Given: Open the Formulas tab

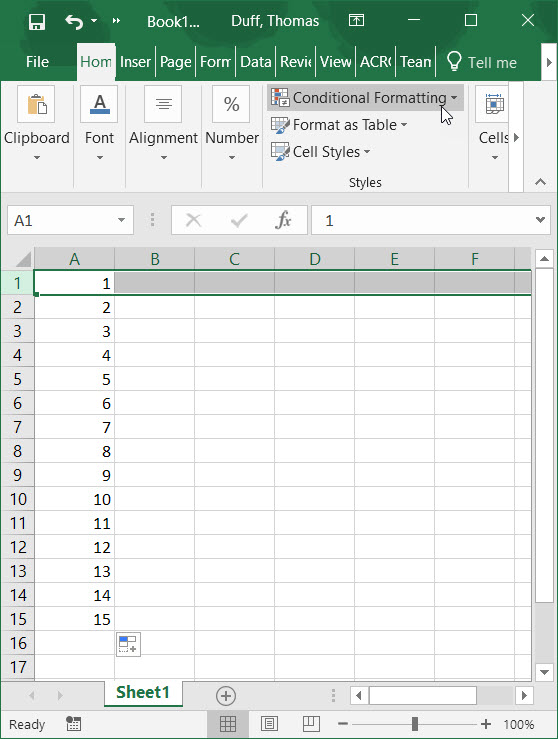Looking at the screenshot, I should [x=215, y=62].
